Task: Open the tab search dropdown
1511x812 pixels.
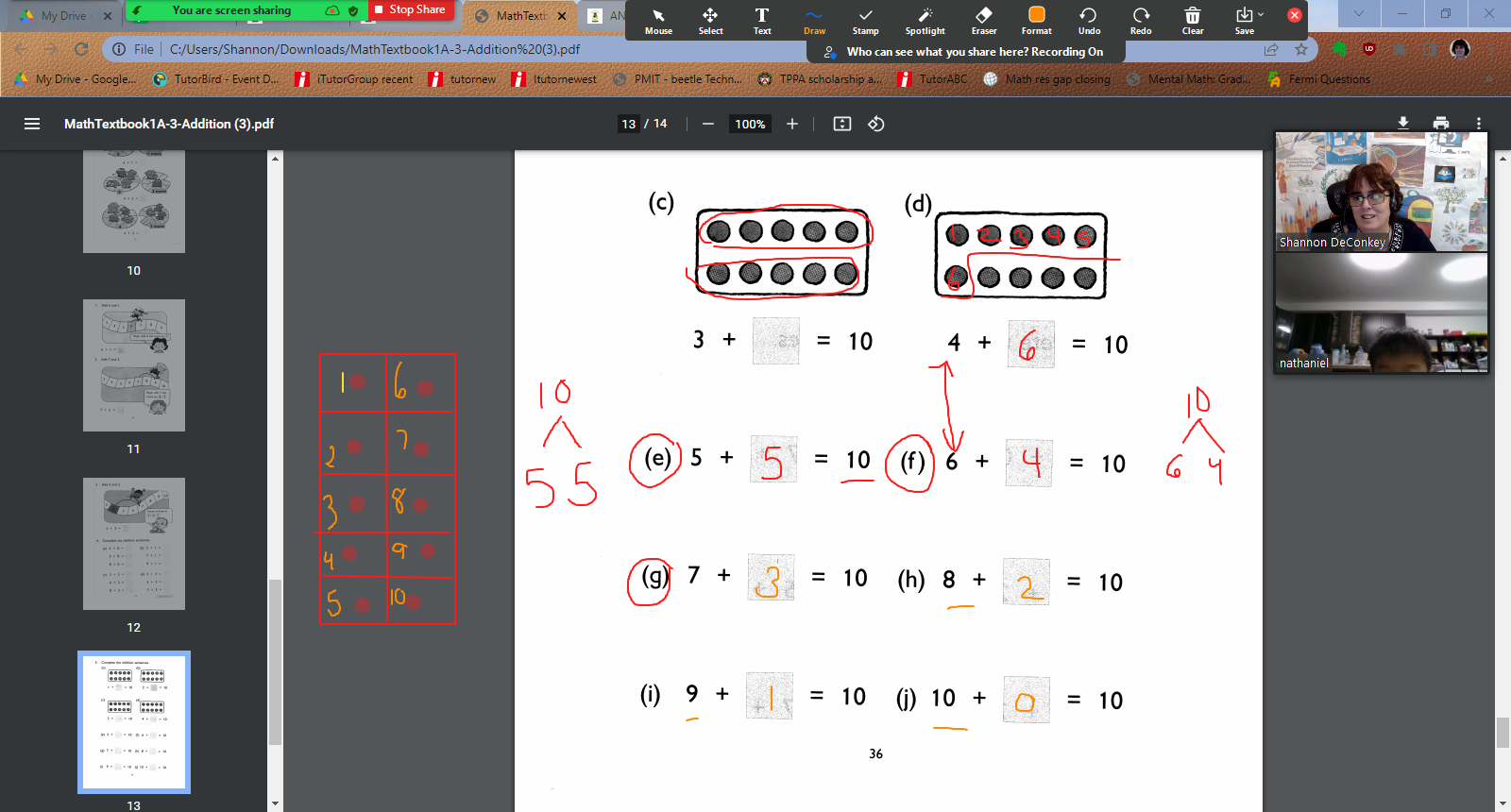Action: pyautogui.click(x=1359, y=14)
